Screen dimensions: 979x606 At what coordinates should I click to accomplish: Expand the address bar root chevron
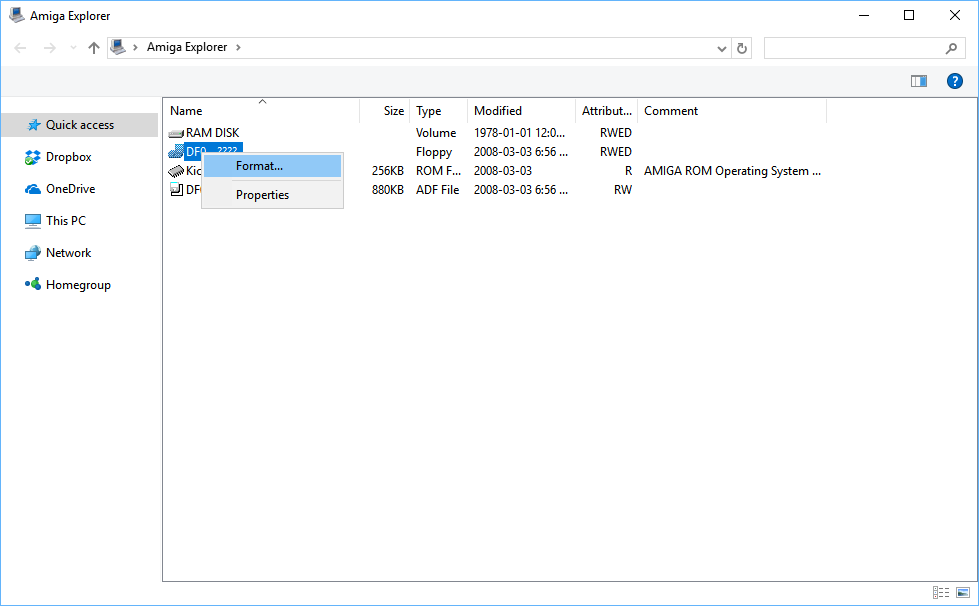point(135,47)
